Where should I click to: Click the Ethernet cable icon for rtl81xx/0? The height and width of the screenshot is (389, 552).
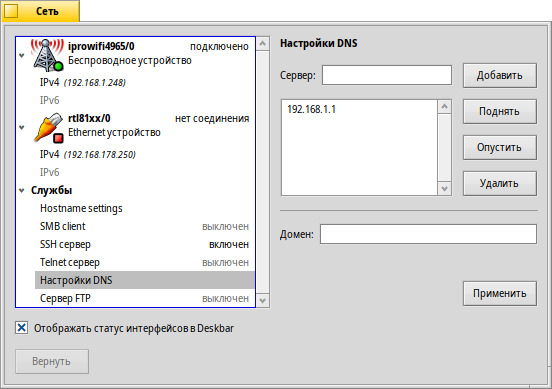coord(49,127)
